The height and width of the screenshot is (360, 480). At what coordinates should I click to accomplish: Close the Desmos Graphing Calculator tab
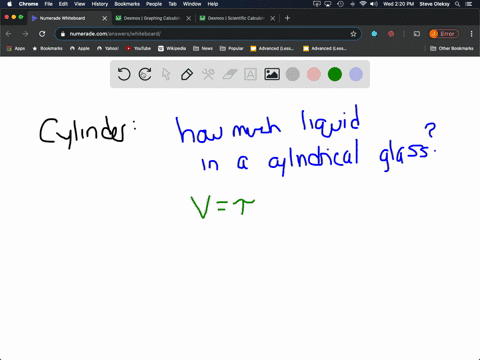[189, 18]
